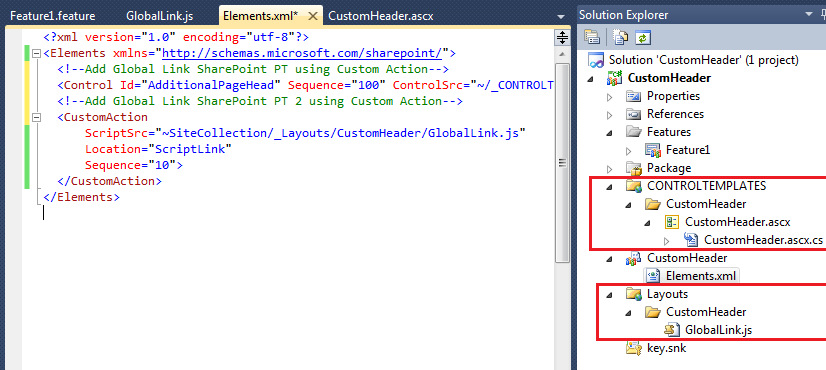Collapse CustomHeader folder under CONTROLTEMPLATES
Image resolution: width=826 pixels, height=370 pixels.
(629, 205)
